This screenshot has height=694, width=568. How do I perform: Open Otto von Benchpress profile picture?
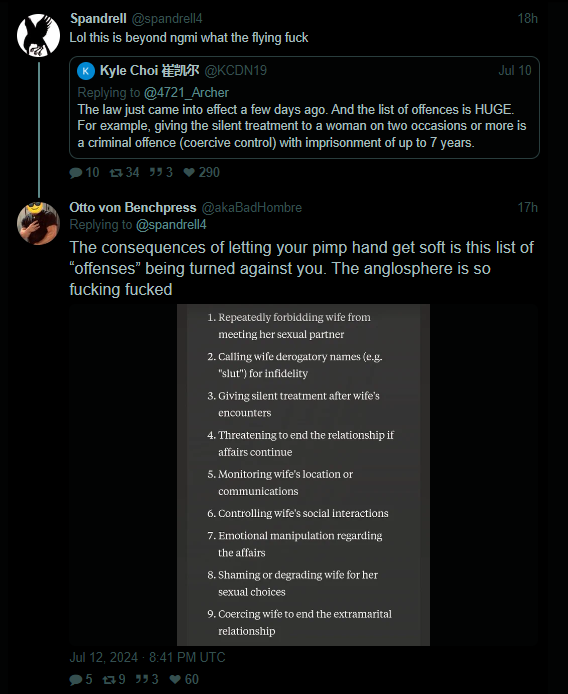[38, 224]
